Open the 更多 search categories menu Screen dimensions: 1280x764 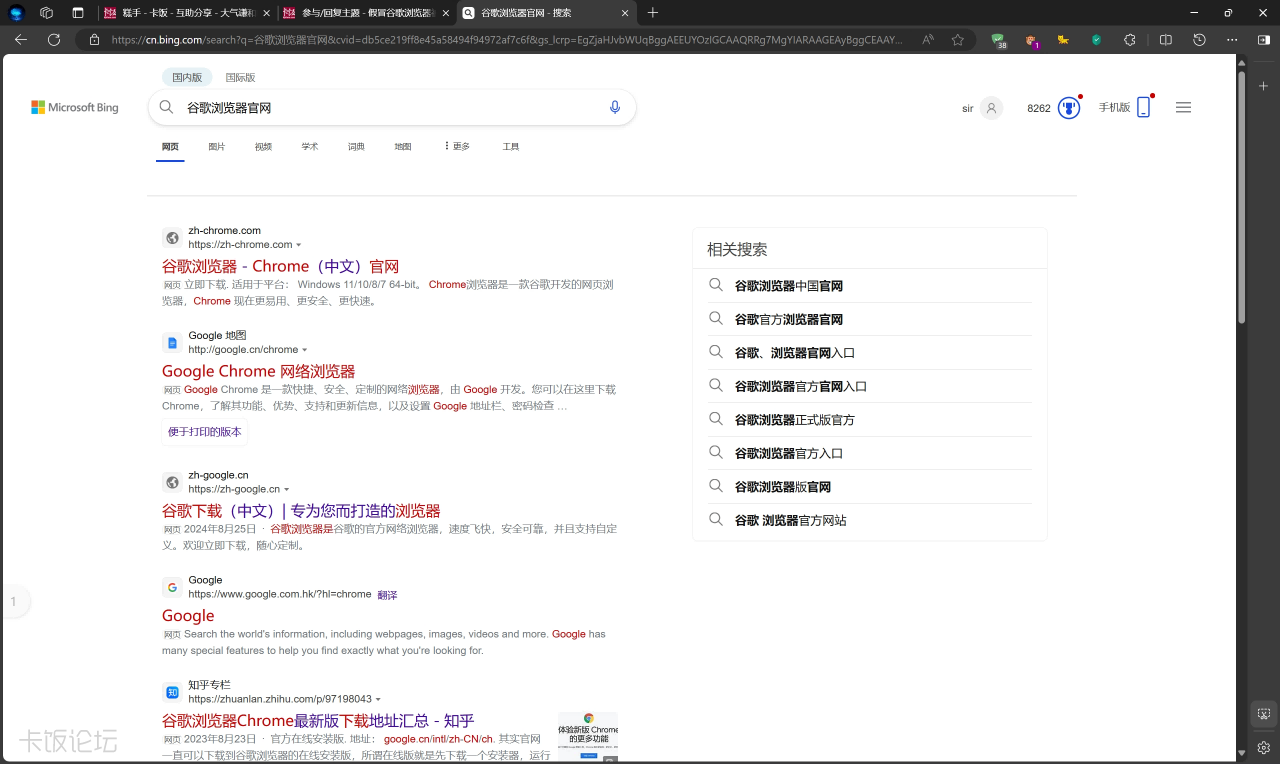[456, 146]
